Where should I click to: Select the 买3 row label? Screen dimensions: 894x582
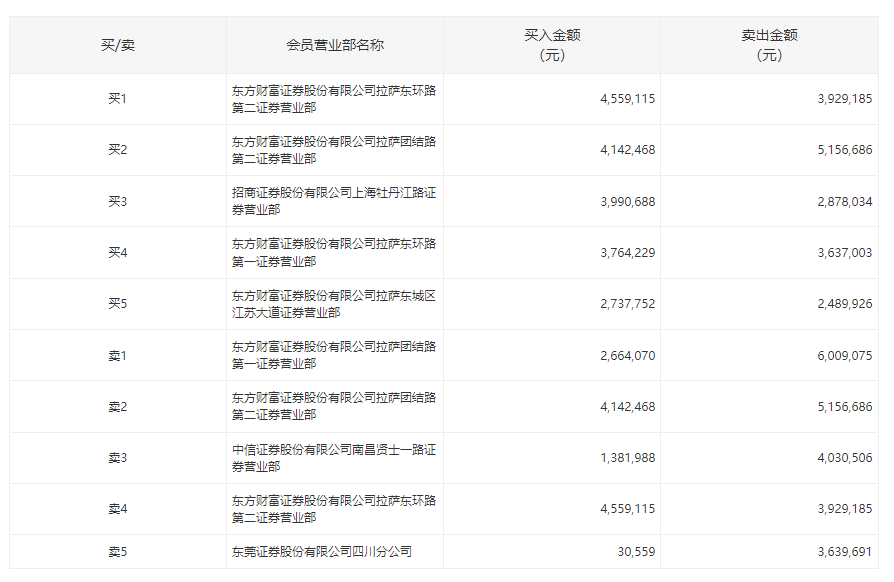(x=117, y=201)
